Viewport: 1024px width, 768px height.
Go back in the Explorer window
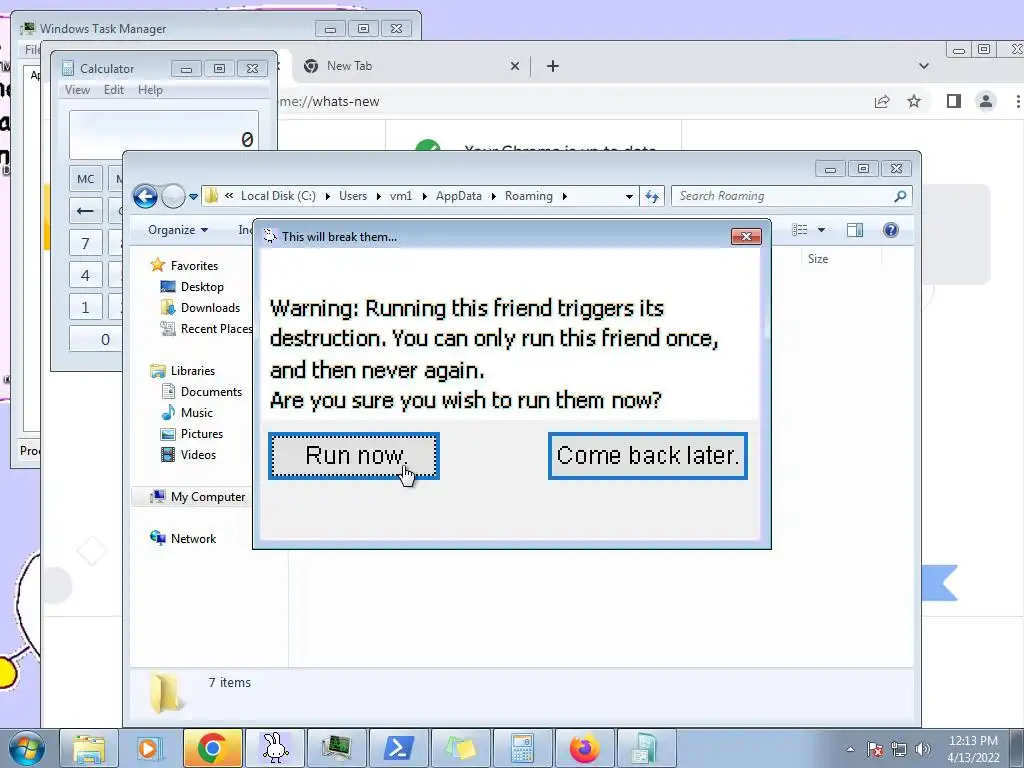(145, 196)
